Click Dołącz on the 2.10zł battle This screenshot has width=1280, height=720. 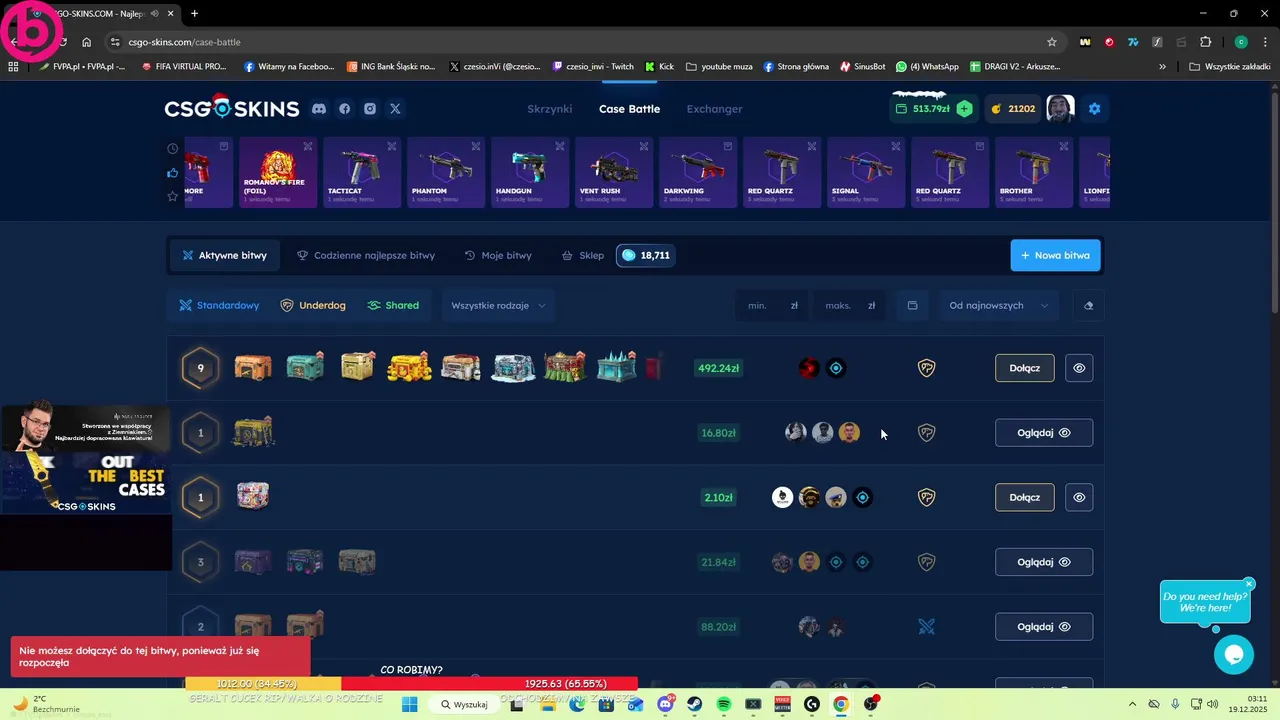click(1024, 497)
